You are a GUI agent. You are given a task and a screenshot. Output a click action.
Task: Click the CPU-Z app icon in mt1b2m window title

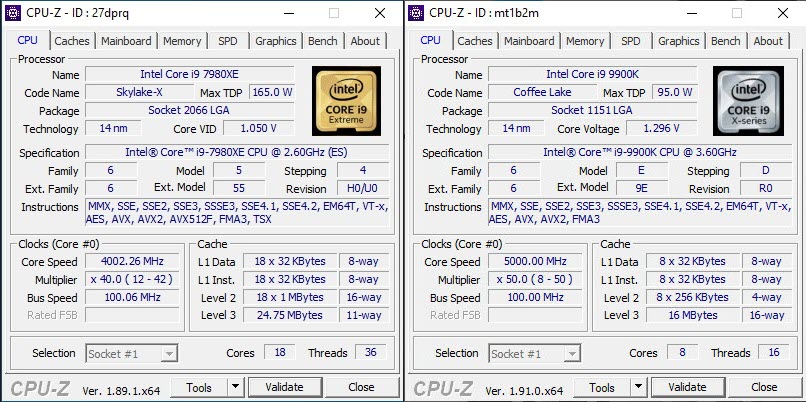(x=416, y=13)
